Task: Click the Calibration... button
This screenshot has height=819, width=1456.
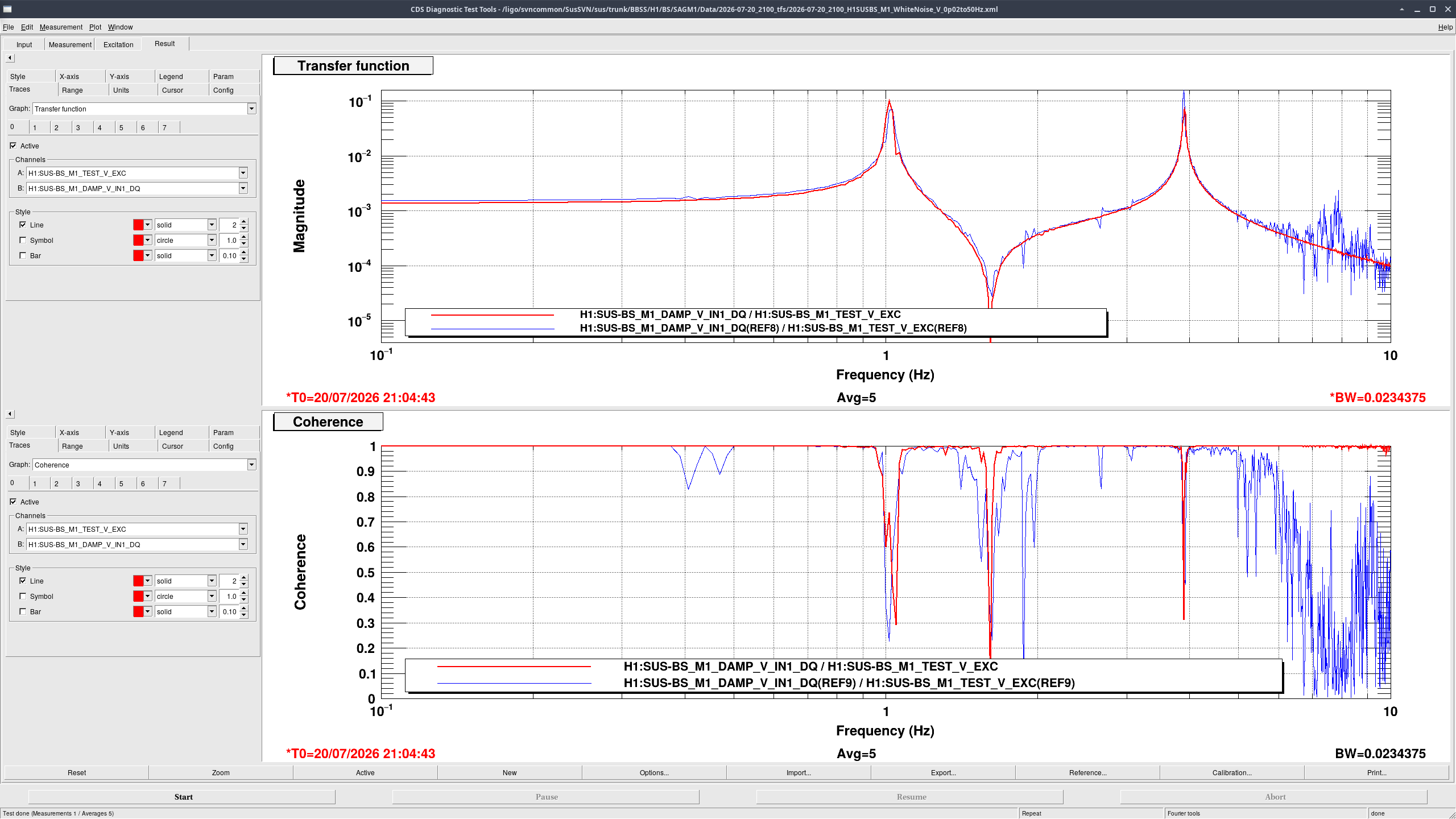Action: 1232,772
